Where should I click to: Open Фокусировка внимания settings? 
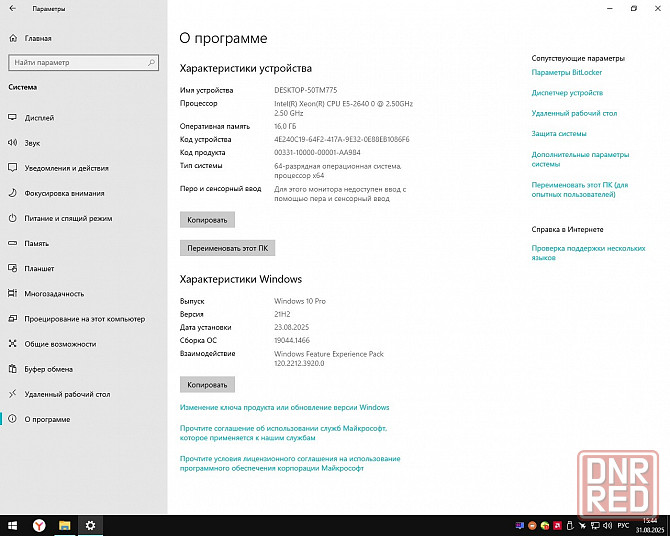coord(64,193)
